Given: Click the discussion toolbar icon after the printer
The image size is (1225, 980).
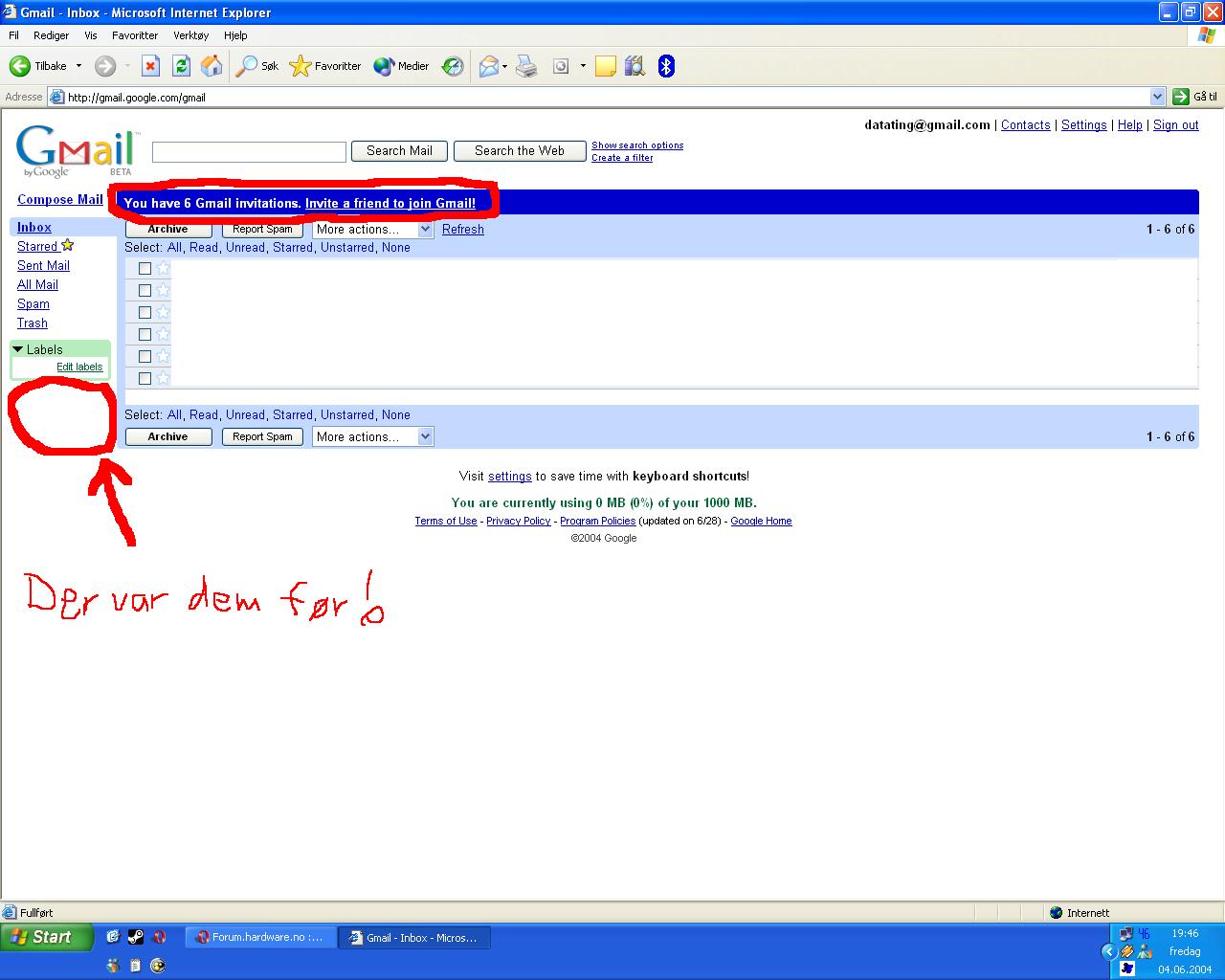Looking at the screenshot, I should [x=562, y=66].
